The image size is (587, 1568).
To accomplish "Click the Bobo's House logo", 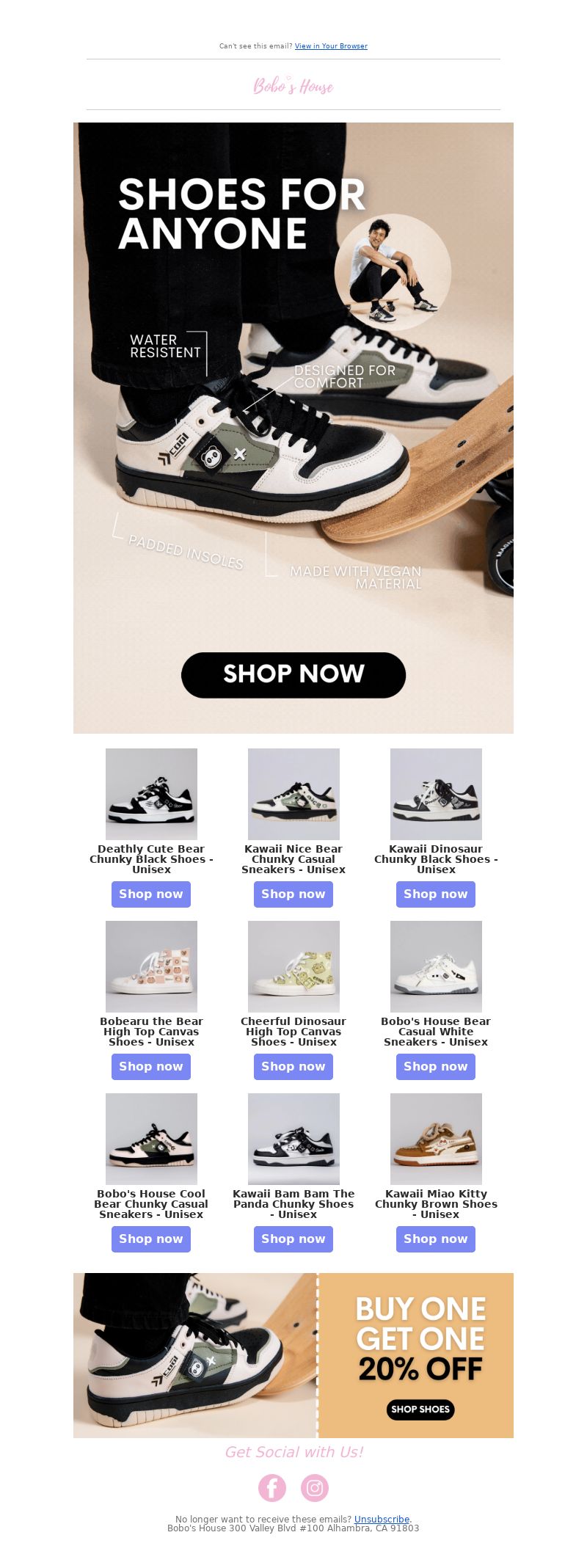I will (x=293, y=86).
